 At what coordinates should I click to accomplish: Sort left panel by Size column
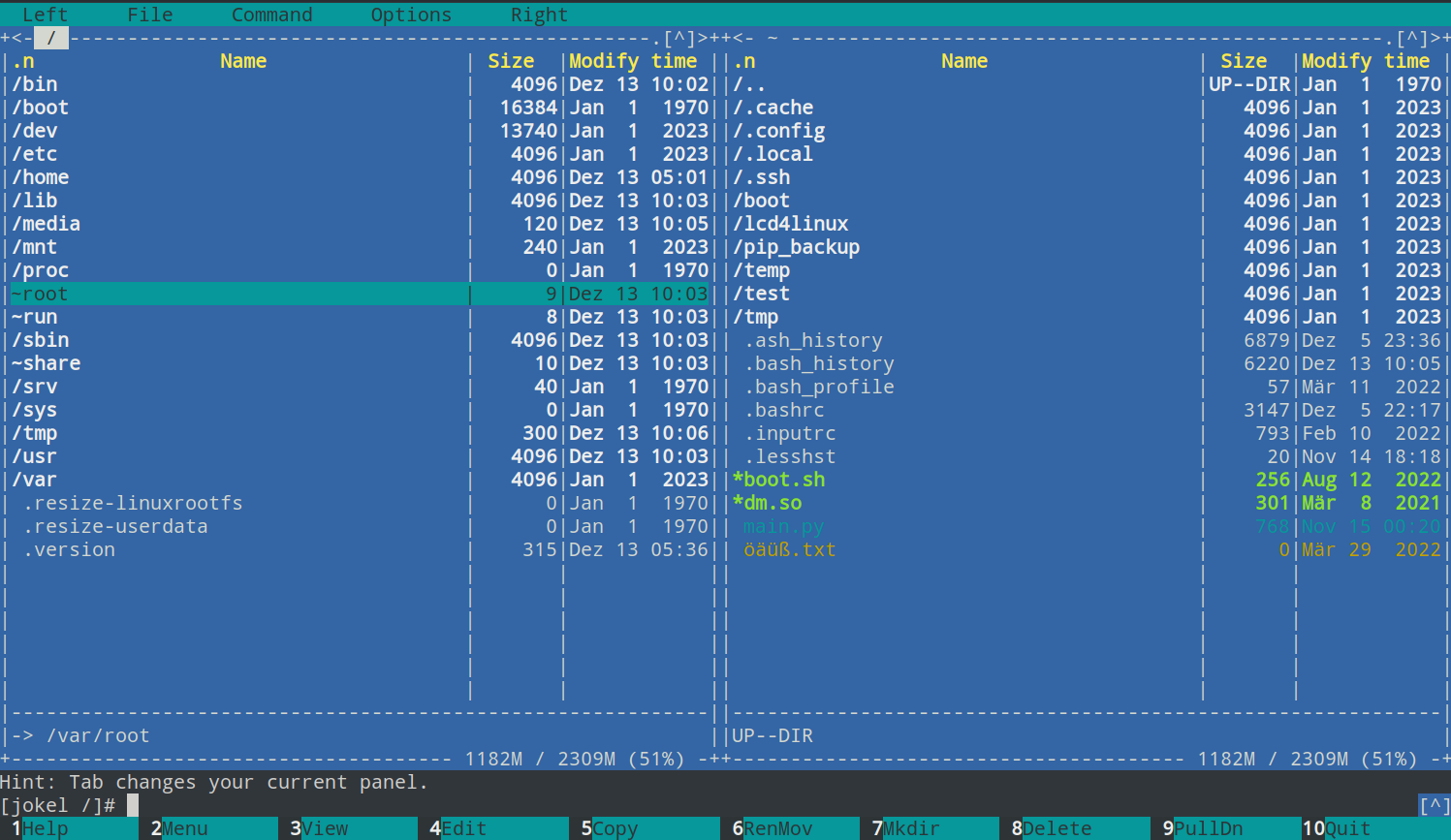point(511,61)
